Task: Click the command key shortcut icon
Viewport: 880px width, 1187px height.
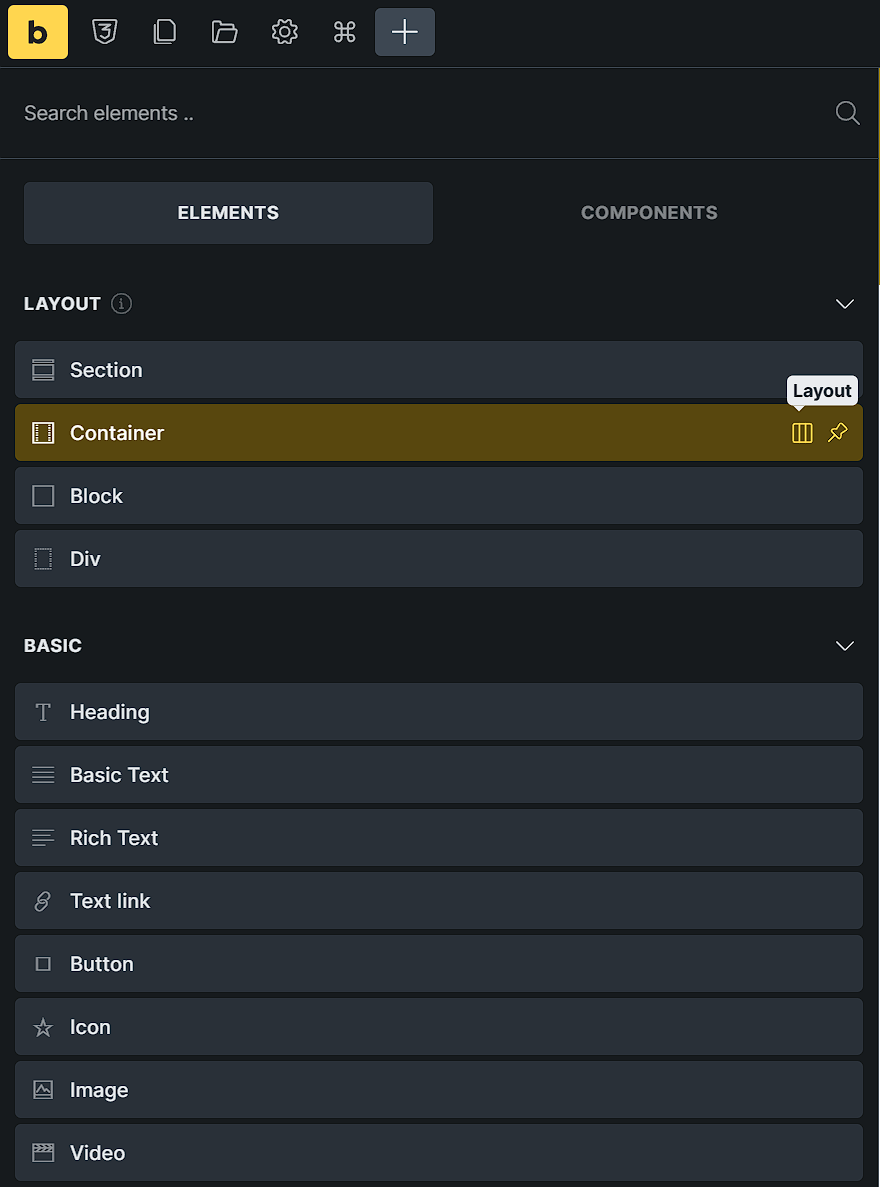Action: (345, 32)
